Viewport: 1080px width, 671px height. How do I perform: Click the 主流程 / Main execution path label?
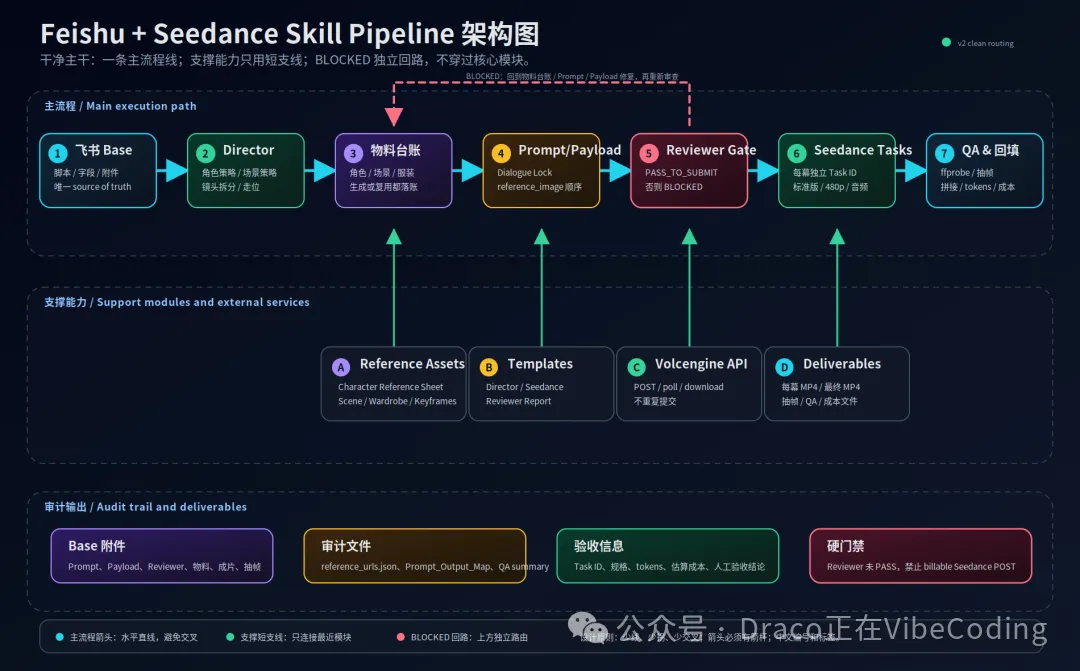coord(121,106)
